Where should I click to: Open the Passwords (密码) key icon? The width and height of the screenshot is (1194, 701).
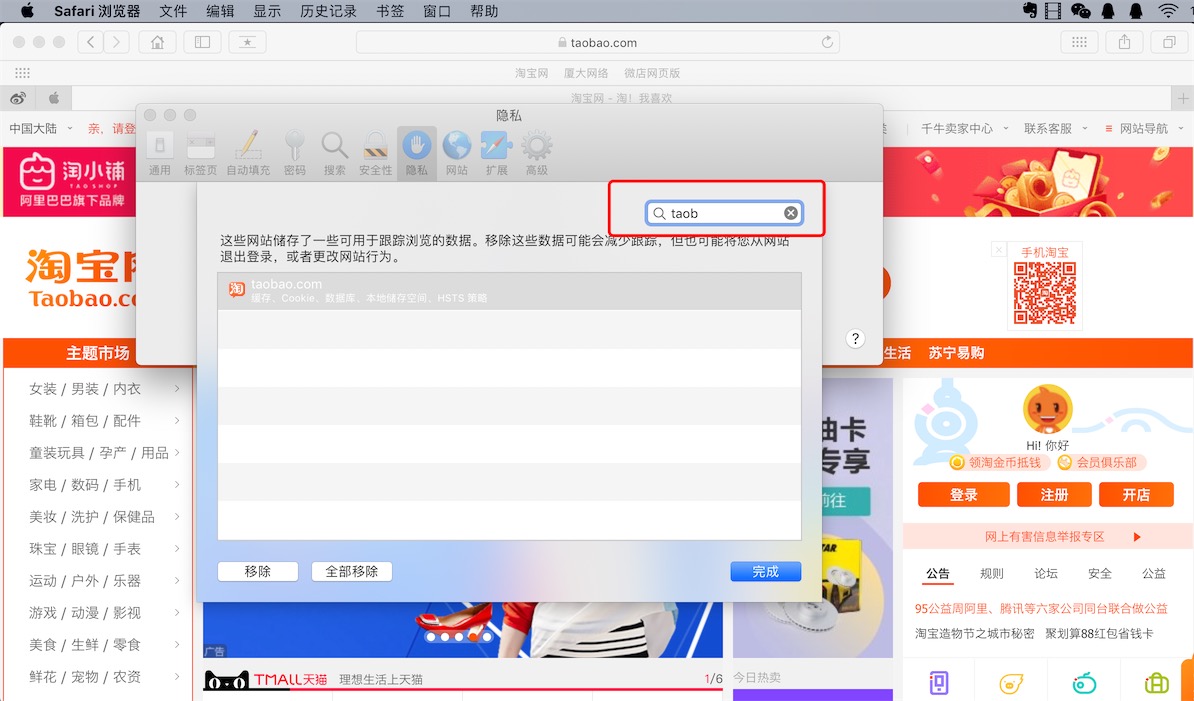click(x=295, y=153)
